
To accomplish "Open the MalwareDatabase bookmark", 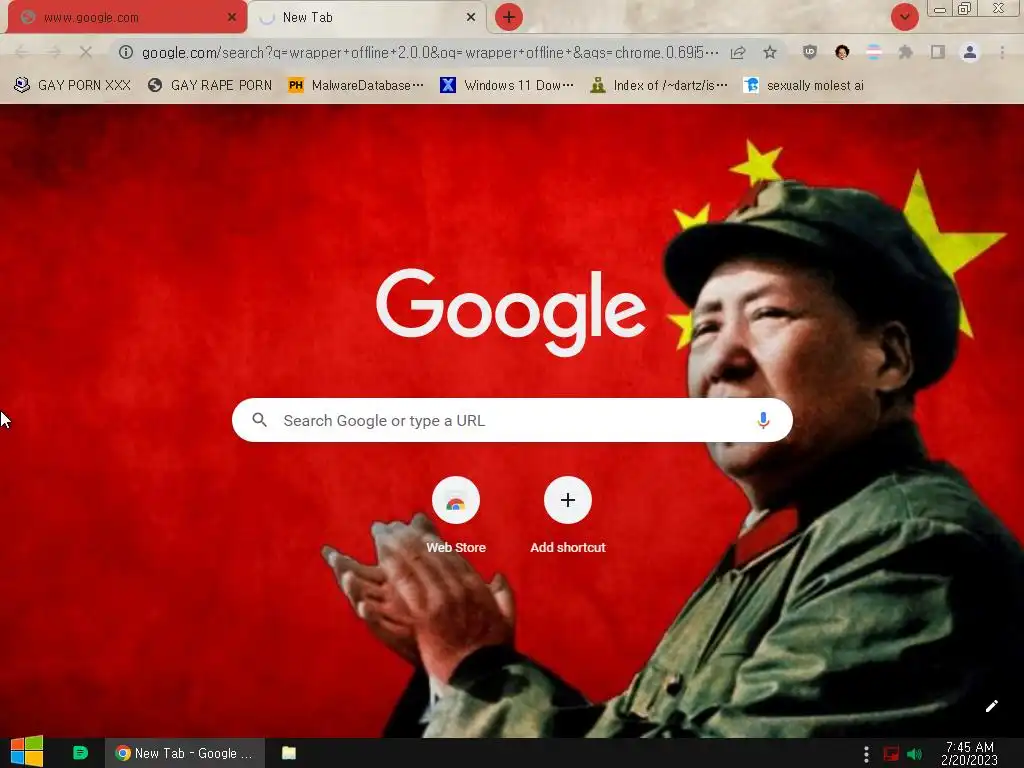I will click(x=356, y=85).
